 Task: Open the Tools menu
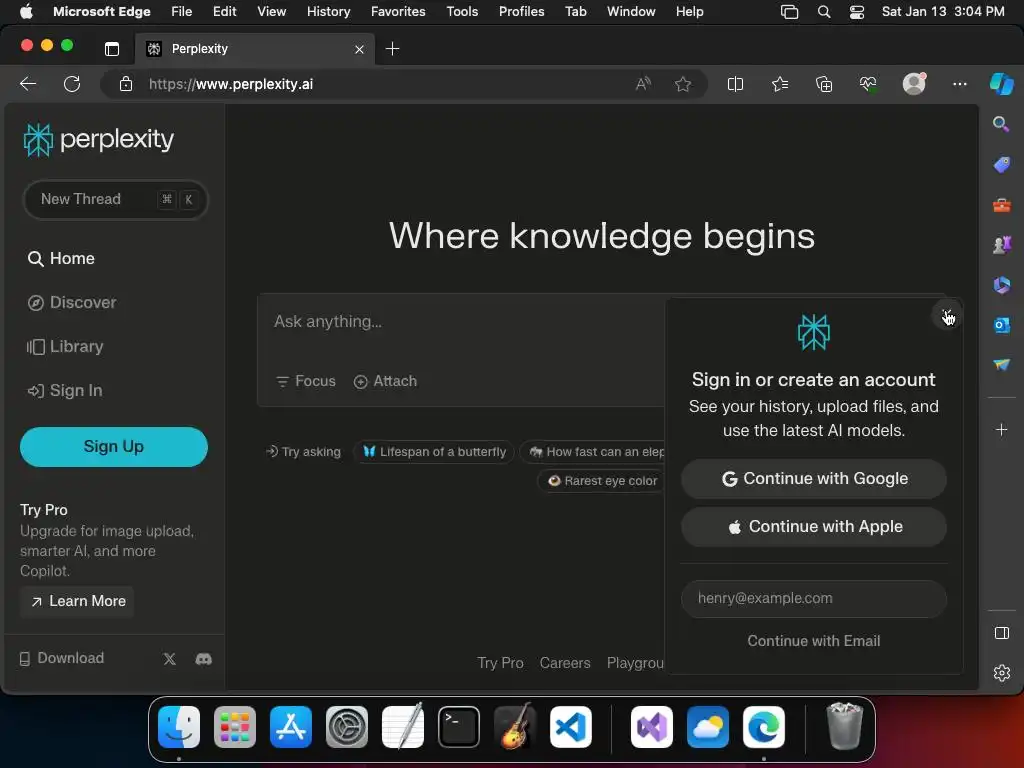coord(462,12)
